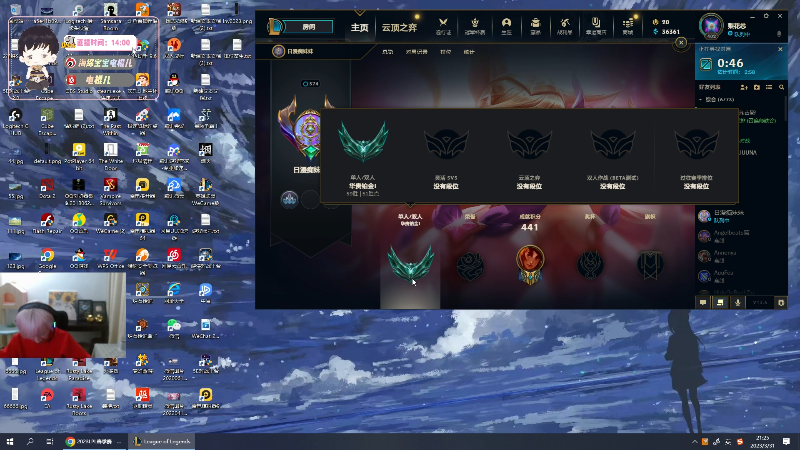Dismiss the 0:46 queue timer panel
This screenshot has width=800, height=450.
pos(780,49)
